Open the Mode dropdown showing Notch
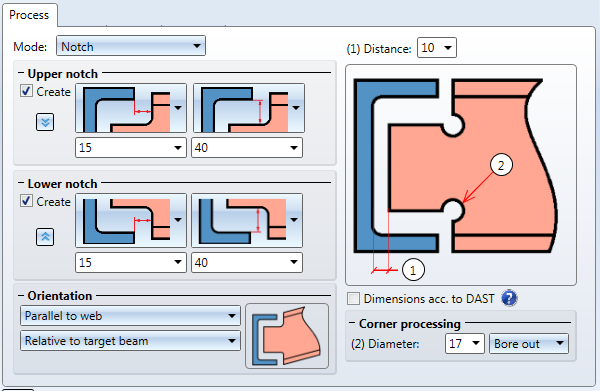The height and width of the screenshot is (391, 600). point(131,46)
